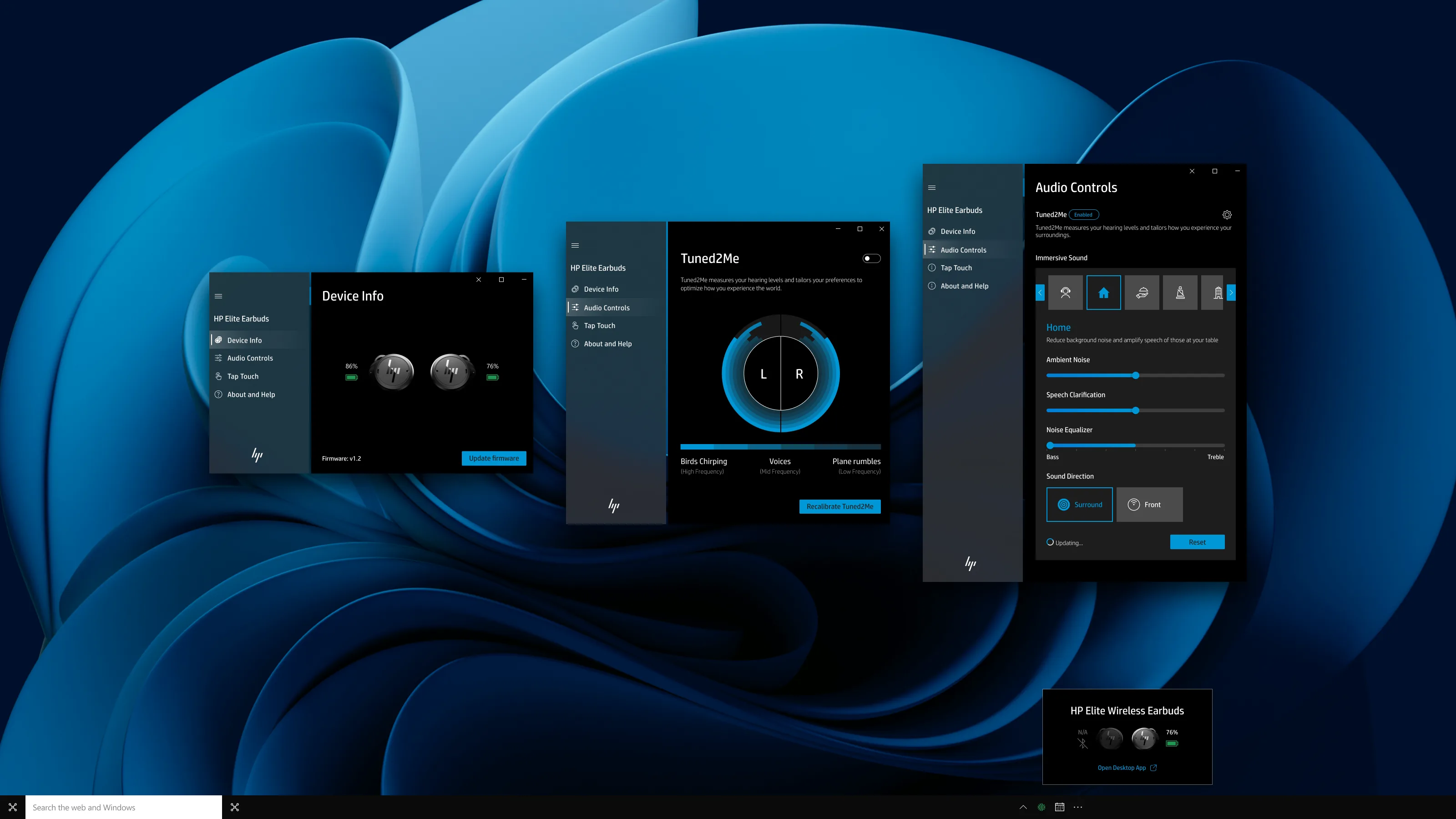The width and height of the screenshot is (1456, 819).
Task: Show previous immersive sound presets
Action: tap(1040, 292)
